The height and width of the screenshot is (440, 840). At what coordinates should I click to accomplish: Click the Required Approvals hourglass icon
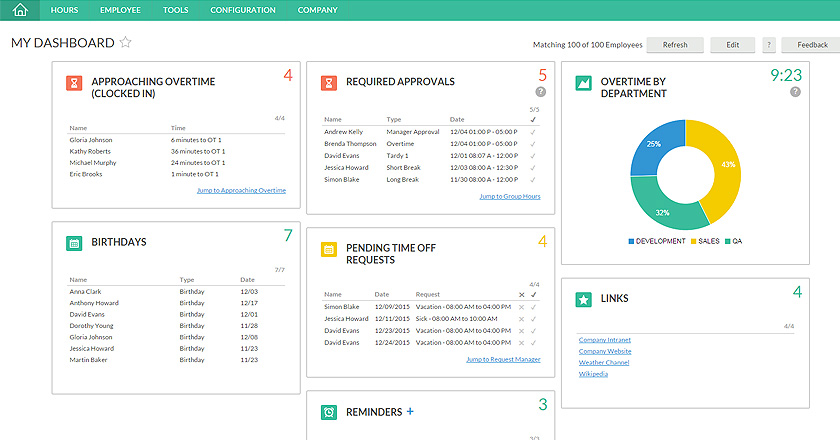click(329, 83)
